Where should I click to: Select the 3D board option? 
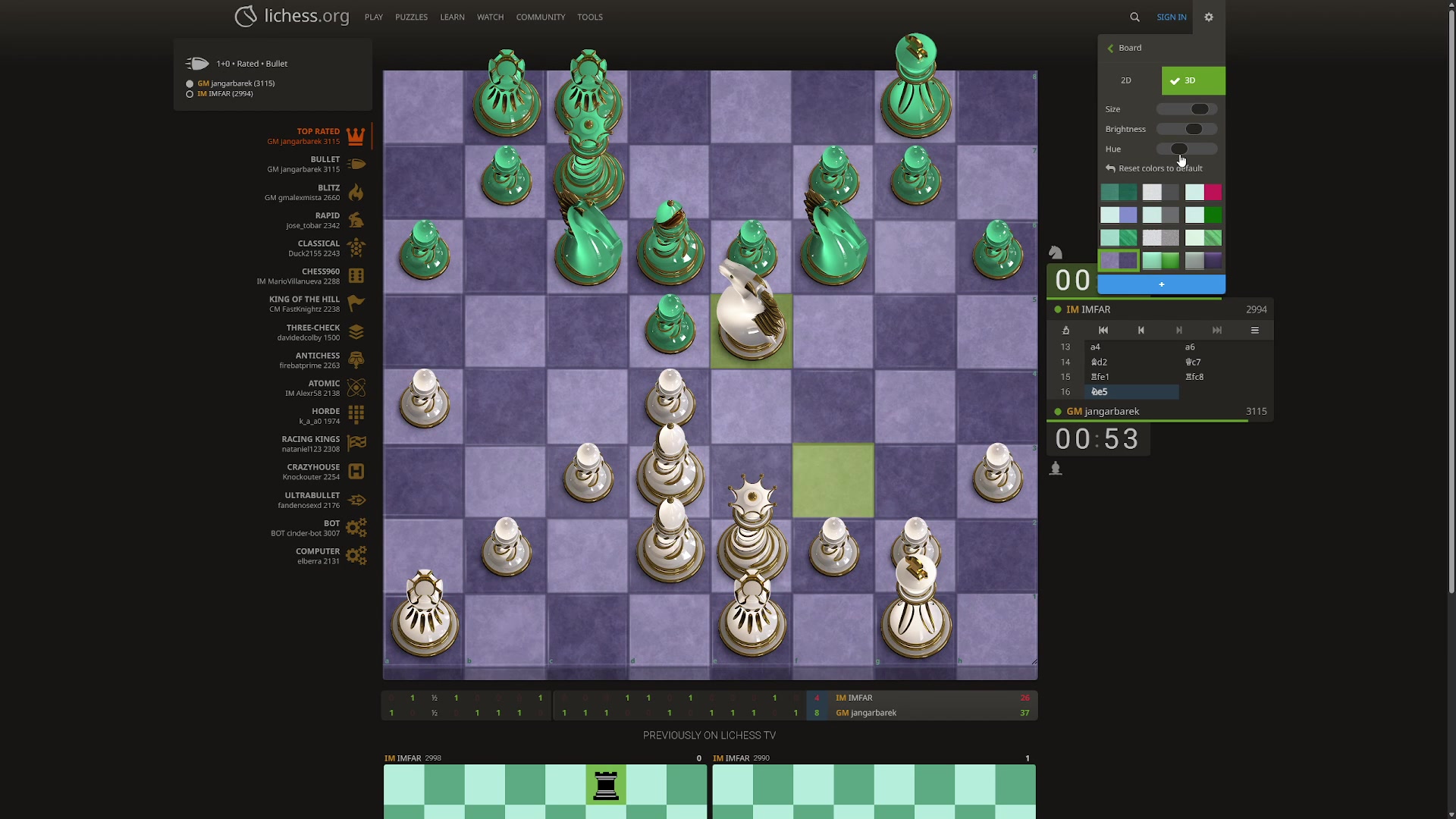1193,80
